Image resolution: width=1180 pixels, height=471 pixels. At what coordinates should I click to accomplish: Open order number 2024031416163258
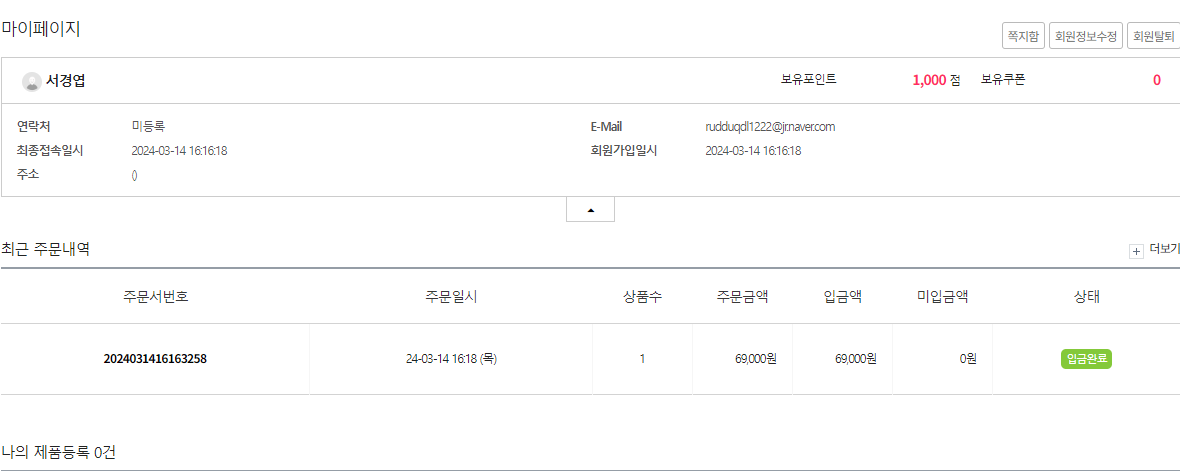click(155, 359)
